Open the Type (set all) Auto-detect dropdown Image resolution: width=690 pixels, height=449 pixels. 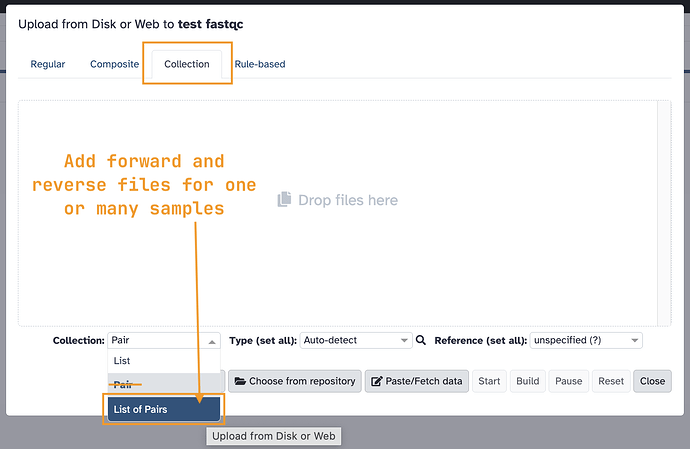[x=356, y=340]
